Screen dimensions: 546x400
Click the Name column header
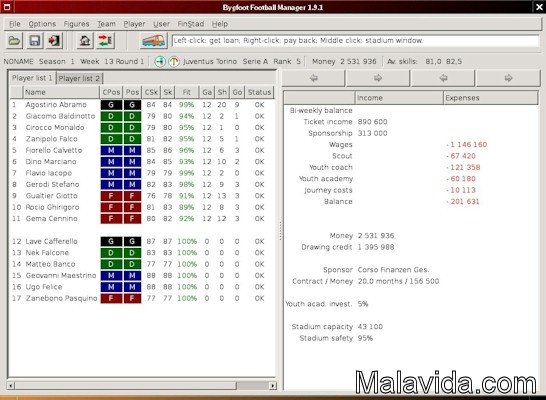pos(61,92)
